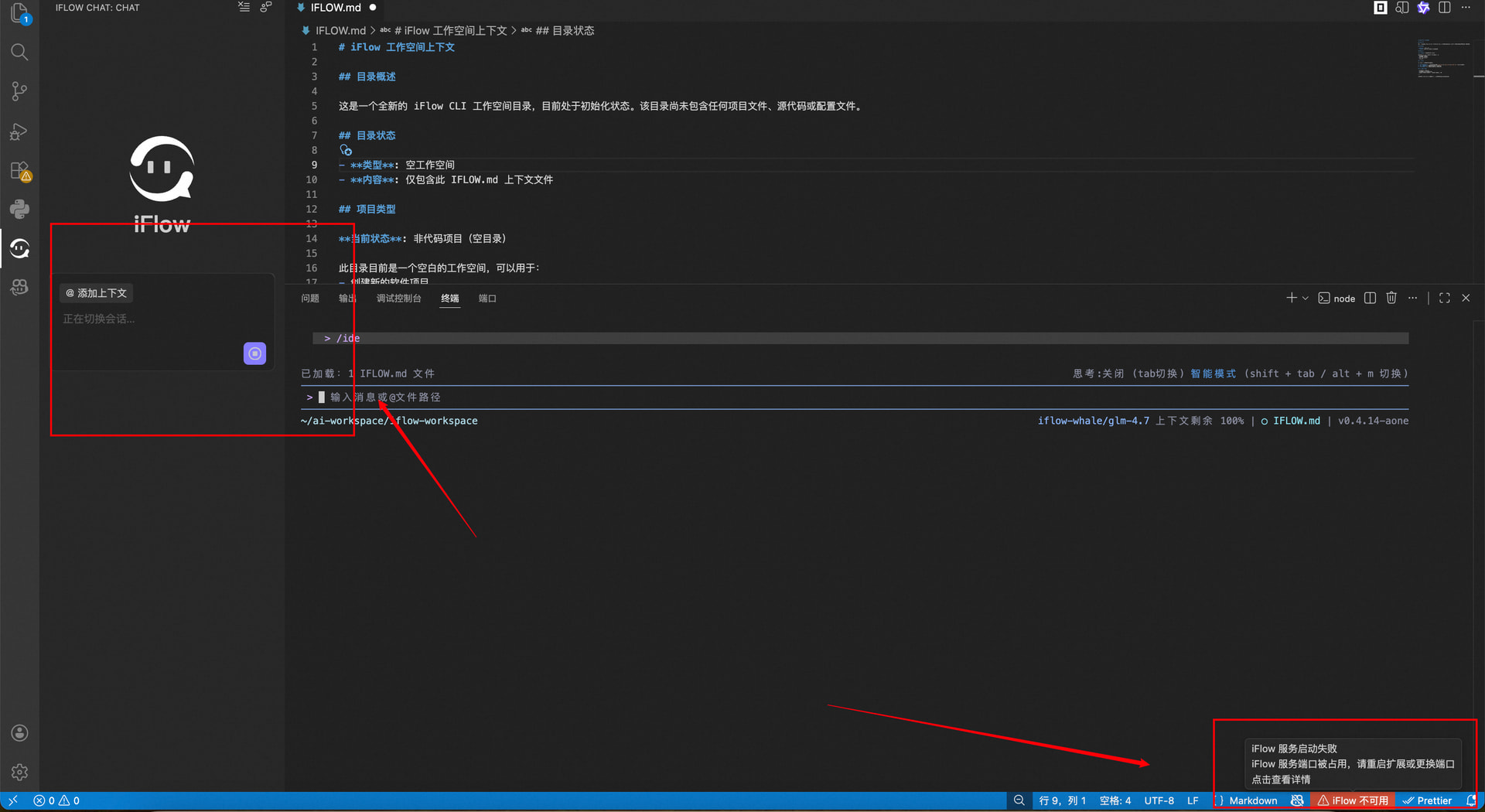Open Explorer view with badge

pos(19,13)
